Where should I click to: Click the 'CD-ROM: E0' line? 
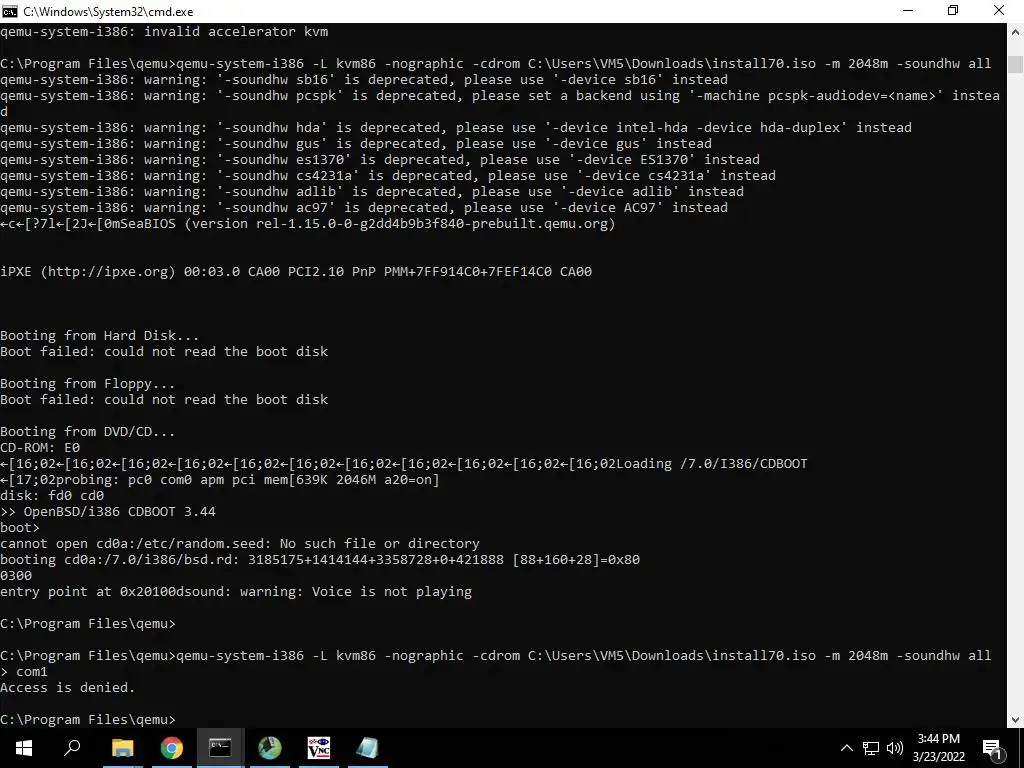[40, 447]
